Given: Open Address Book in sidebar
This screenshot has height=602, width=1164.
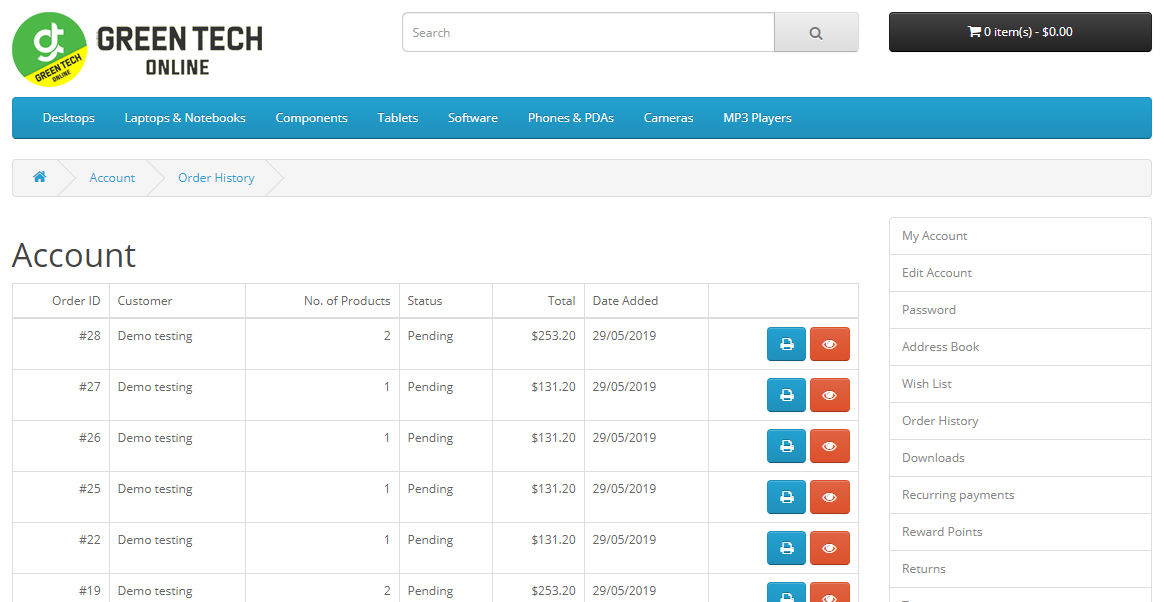Looking at the screenshot, I should tap(1020, 347).
